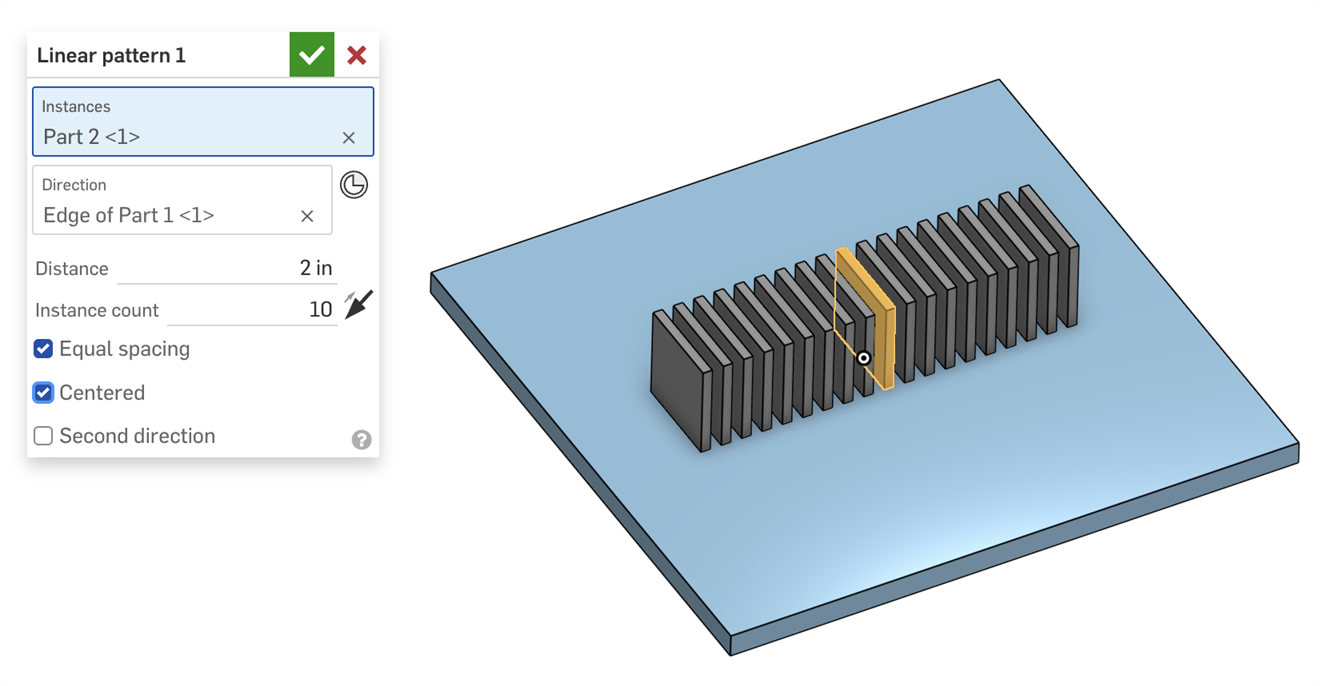Remove Edge of Part 1 <1> from Direction
1320x686 pixels.
click(x=307, y=216)
